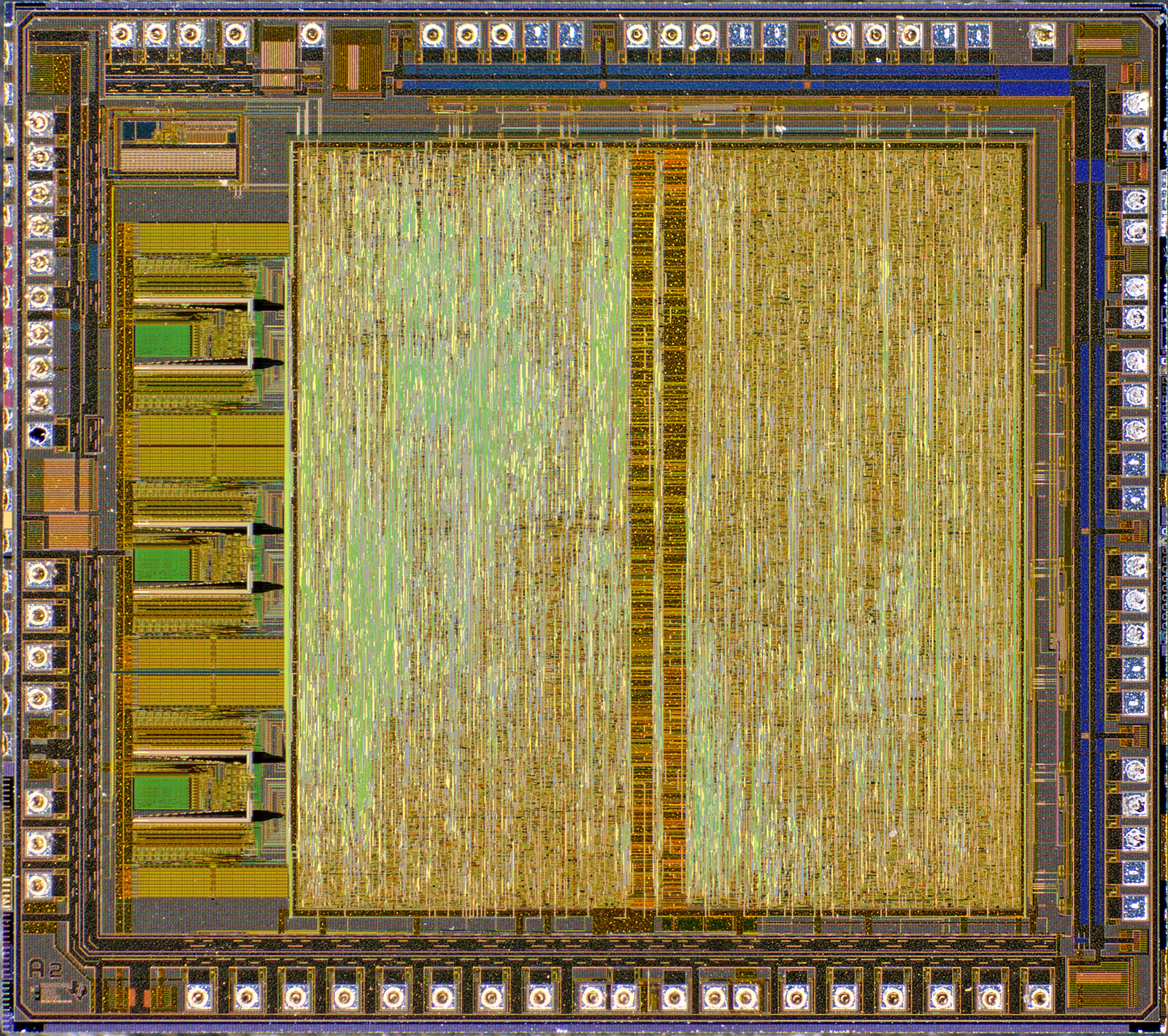The height and width of the screenshot is (1036, 1168).
Task: Select the topmost bond pad on right edge
Action: pos(1134,104)
